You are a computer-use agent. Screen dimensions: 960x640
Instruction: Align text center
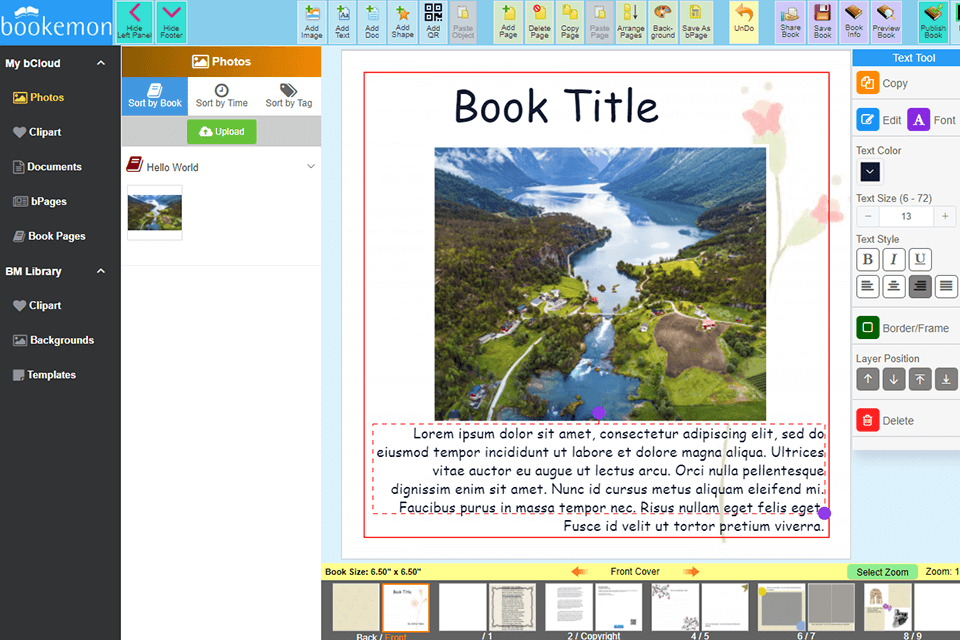point(894,286)
